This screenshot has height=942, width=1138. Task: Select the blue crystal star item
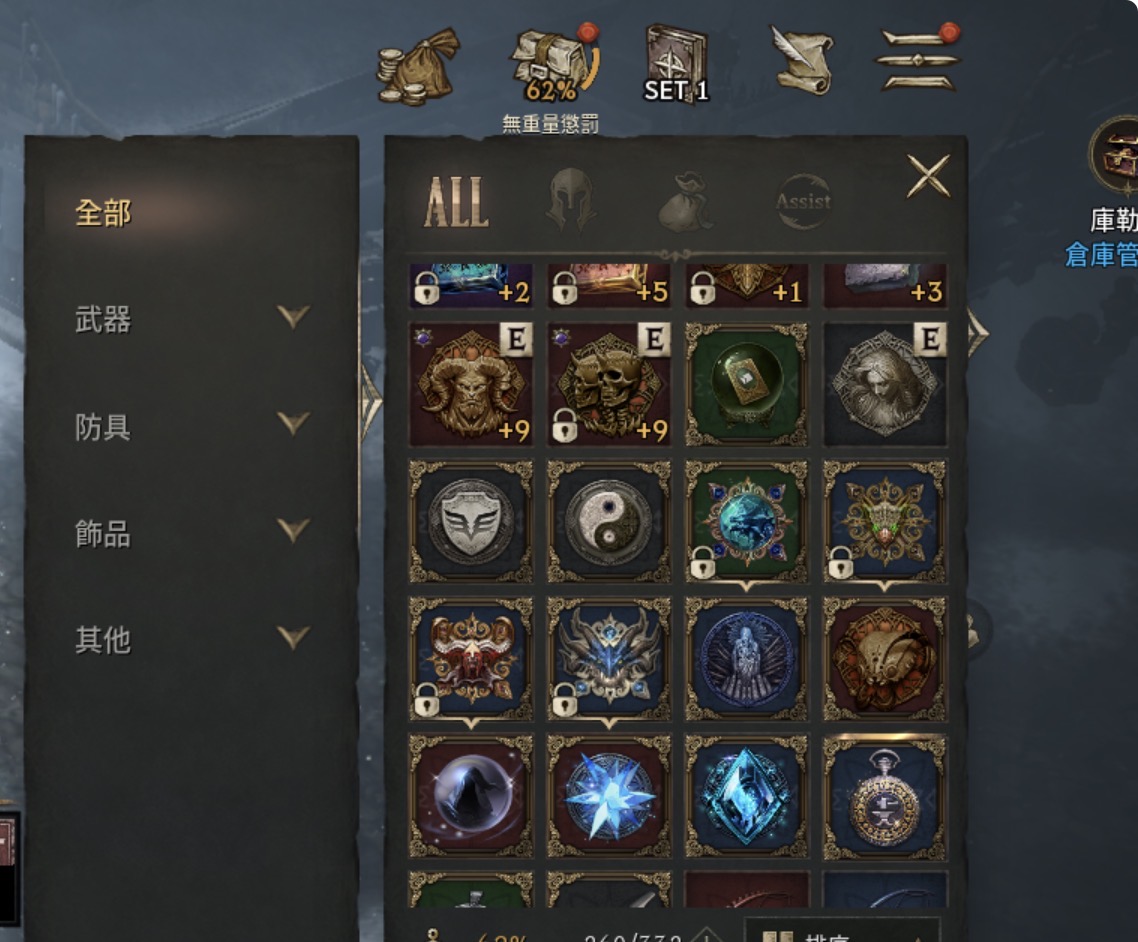tap(609, 797)
